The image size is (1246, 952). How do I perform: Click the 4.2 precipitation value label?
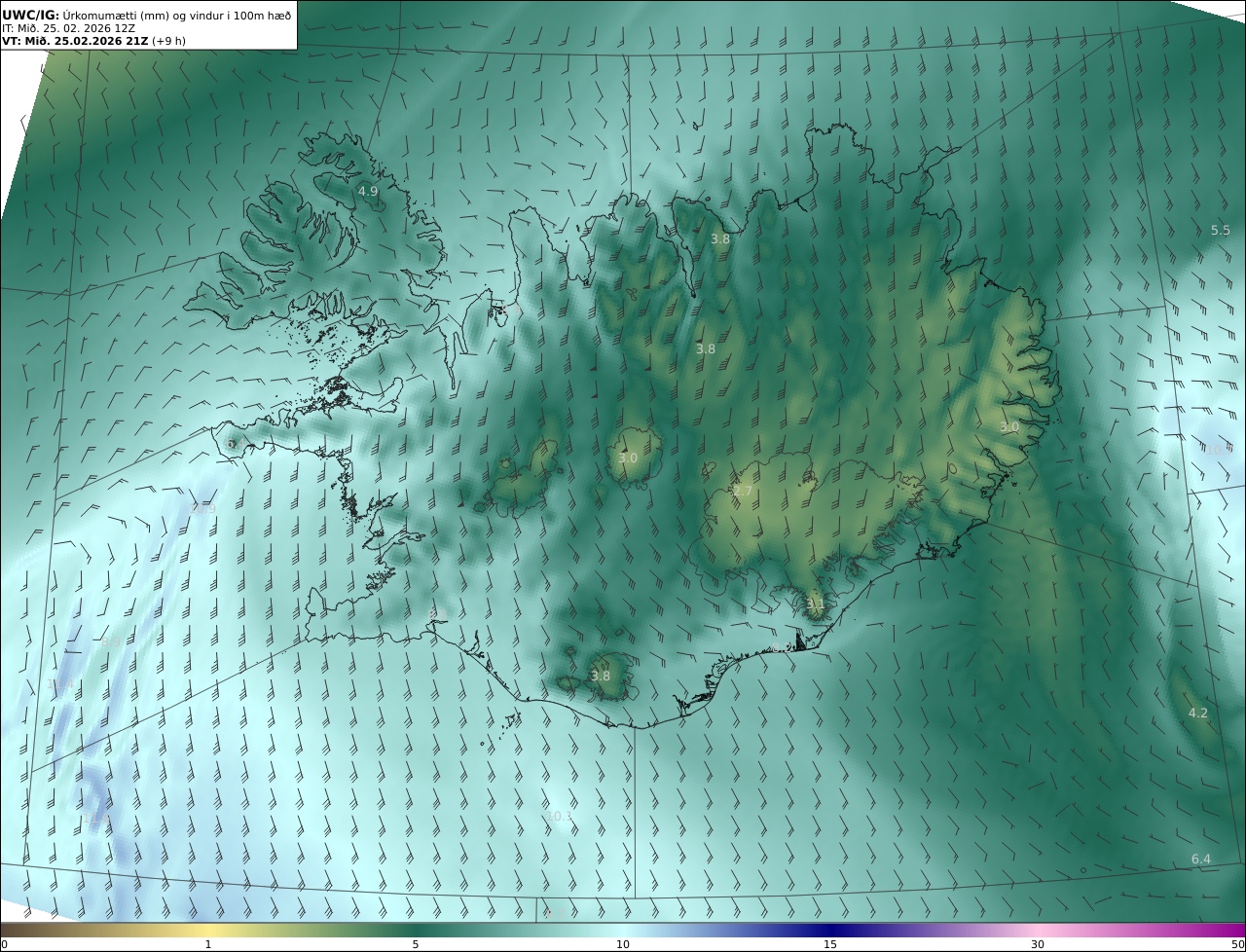(1198, 714)
